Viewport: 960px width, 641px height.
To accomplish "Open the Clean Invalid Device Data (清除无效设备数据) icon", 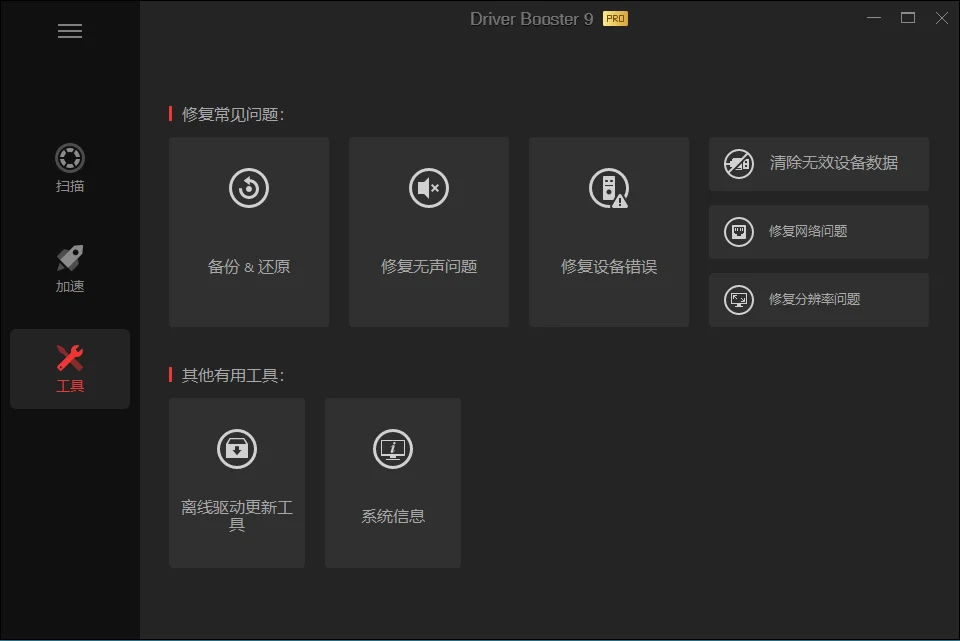I will tap(739, 164).
